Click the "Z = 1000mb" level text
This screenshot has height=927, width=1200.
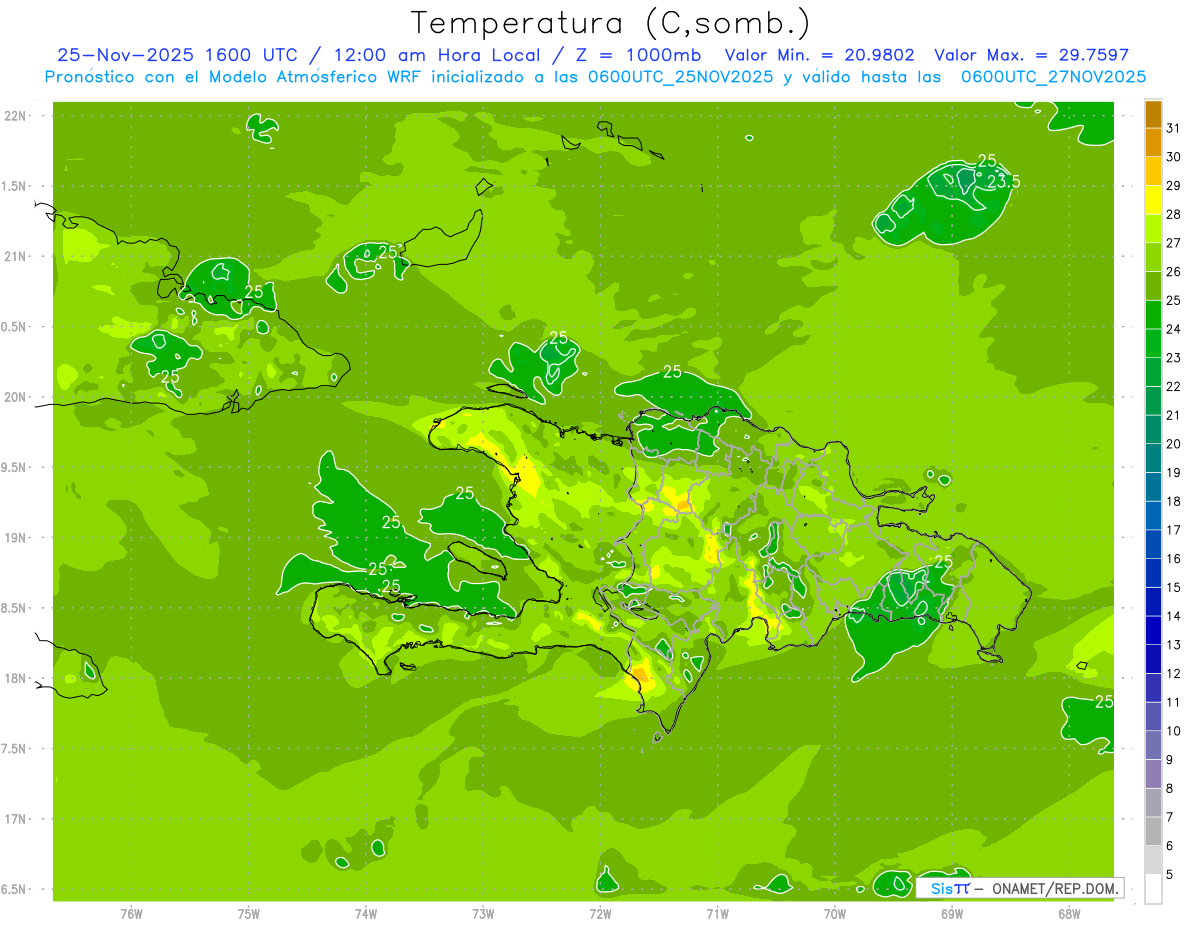(x=638, y=55)
